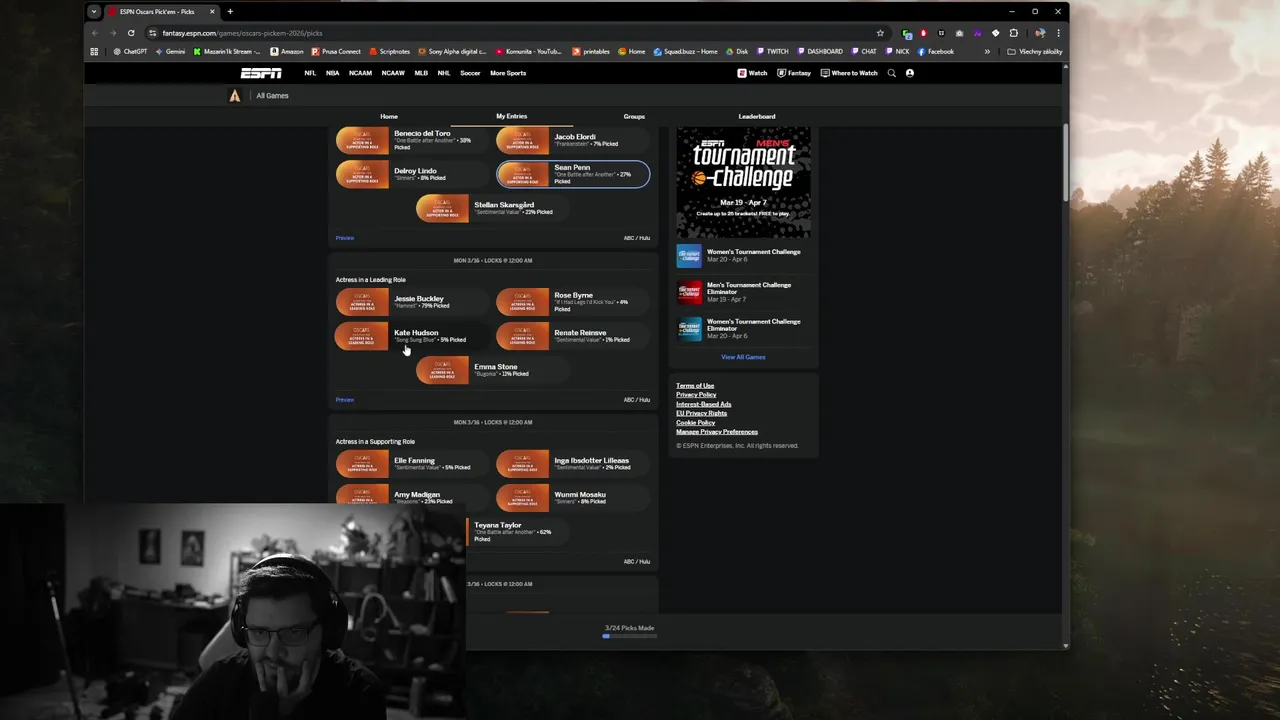
Task: Open the Chrome three-dot menu
Action: click(1058, 33)
